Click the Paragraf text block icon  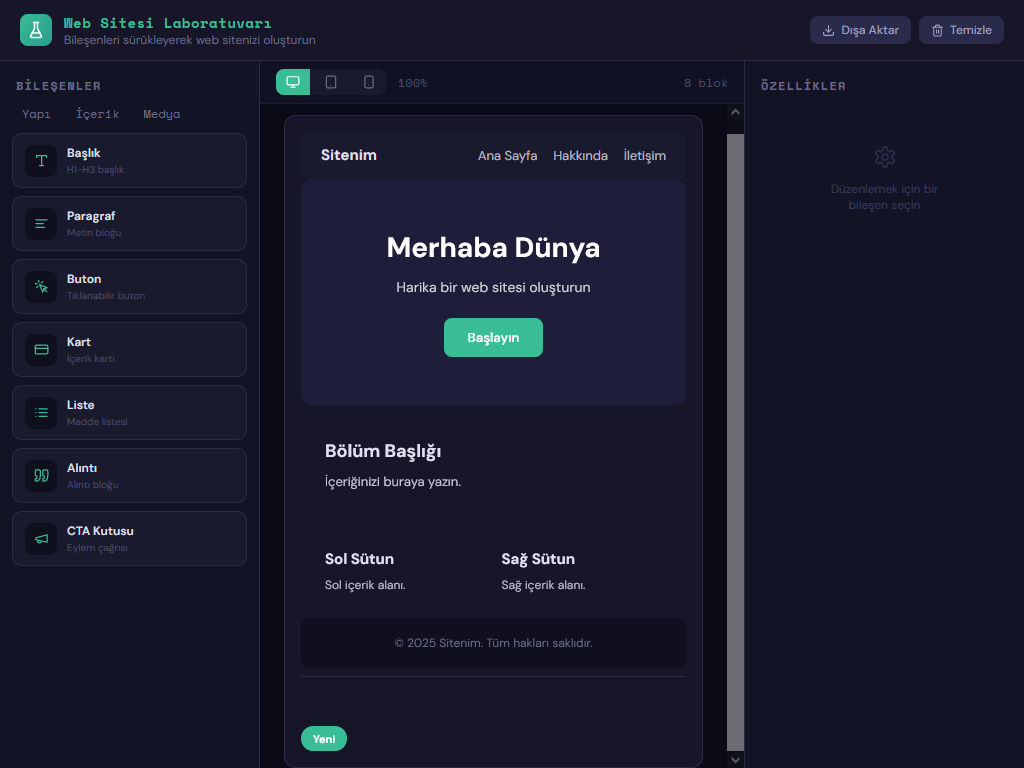(x=41, y=224)
